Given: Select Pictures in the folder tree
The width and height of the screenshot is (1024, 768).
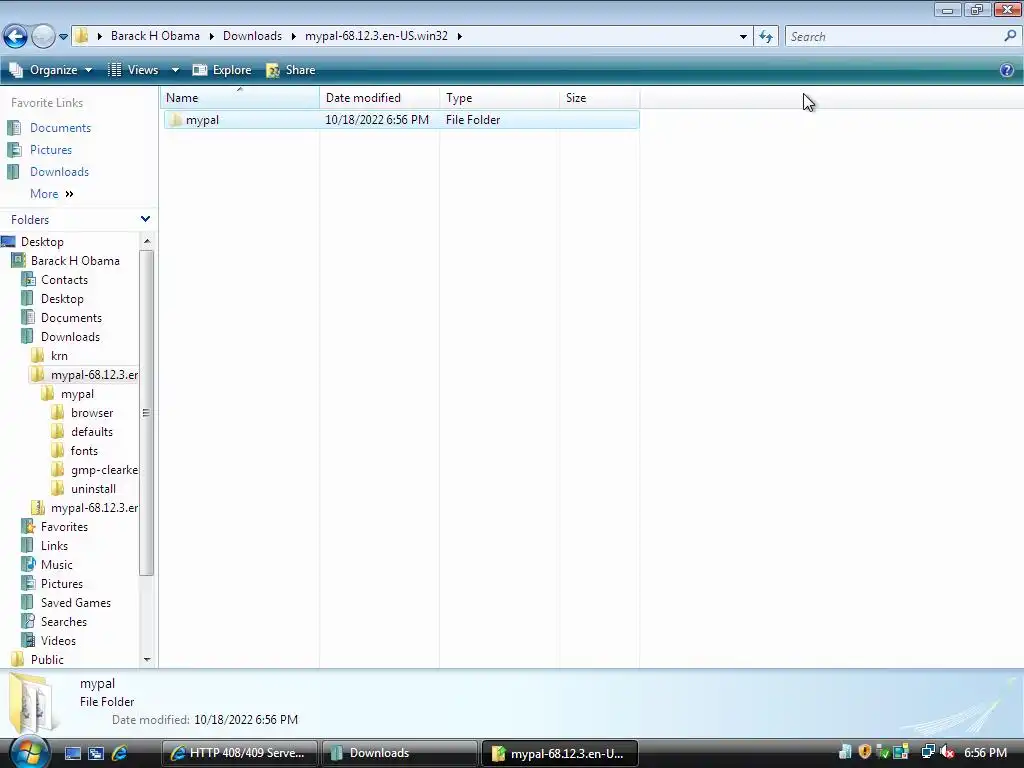Looking at the screenshot, I should click(61, 584).
